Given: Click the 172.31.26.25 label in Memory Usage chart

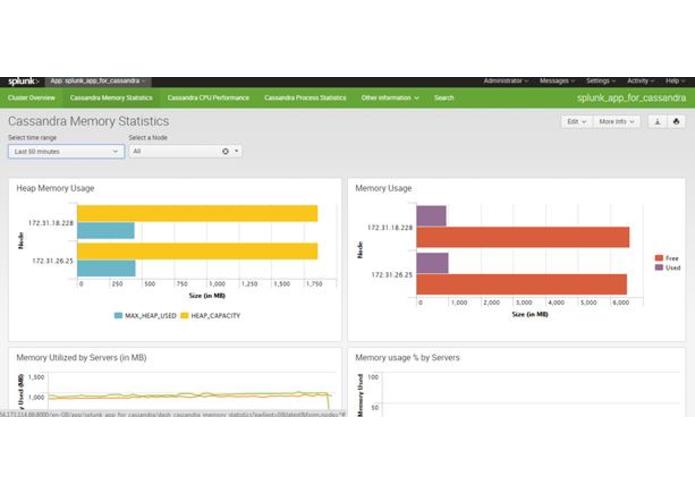Looking at the screenshot, I should [392, 275].
